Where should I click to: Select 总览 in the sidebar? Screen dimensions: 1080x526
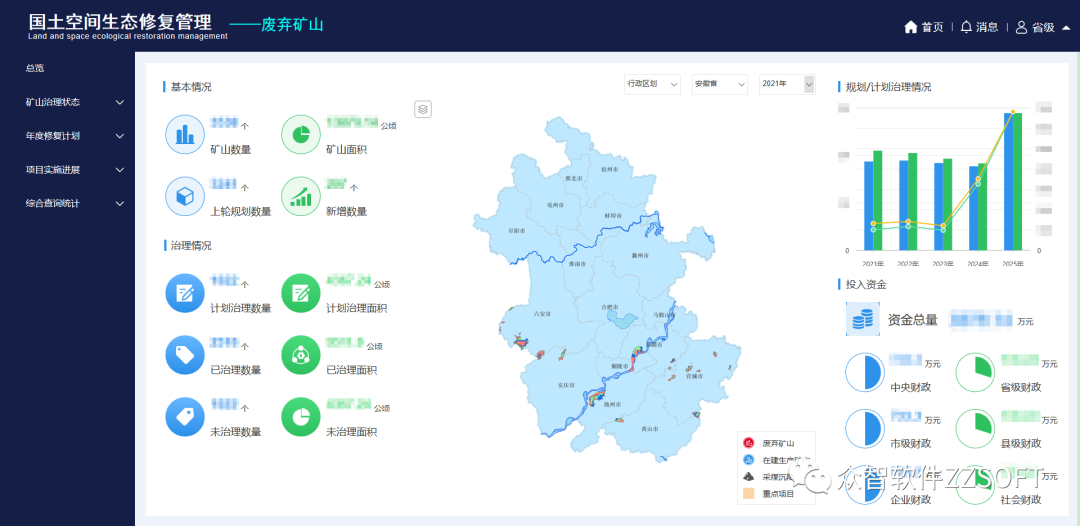pyautogui.click(x=35, y=68)
